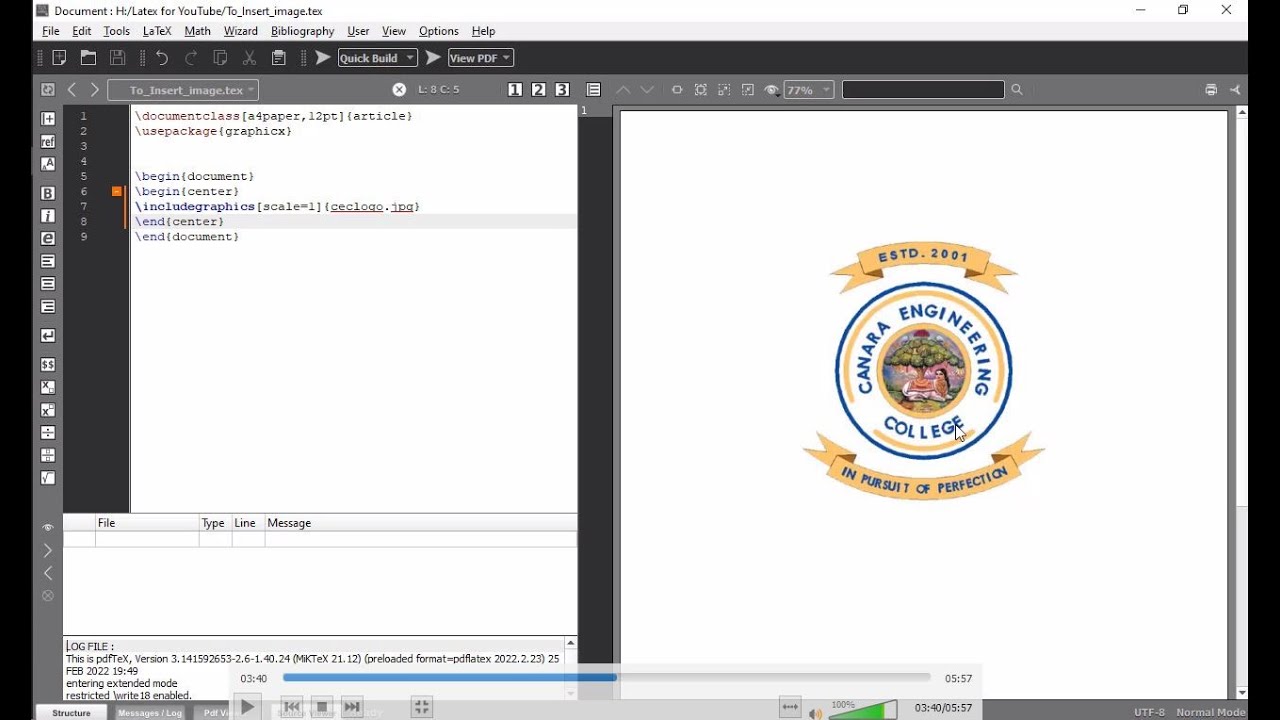1280x720 pixels.
Task: Open the Edit menu
Action: pyautogui.click(x=82, y=31)
